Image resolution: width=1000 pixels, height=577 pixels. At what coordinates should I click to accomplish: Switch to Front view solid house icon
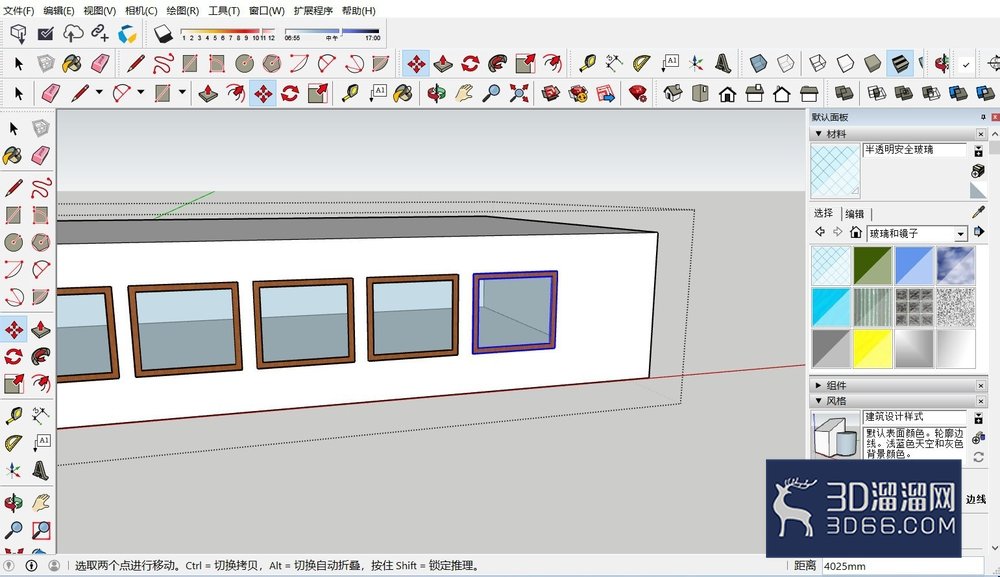pos(727,94)
